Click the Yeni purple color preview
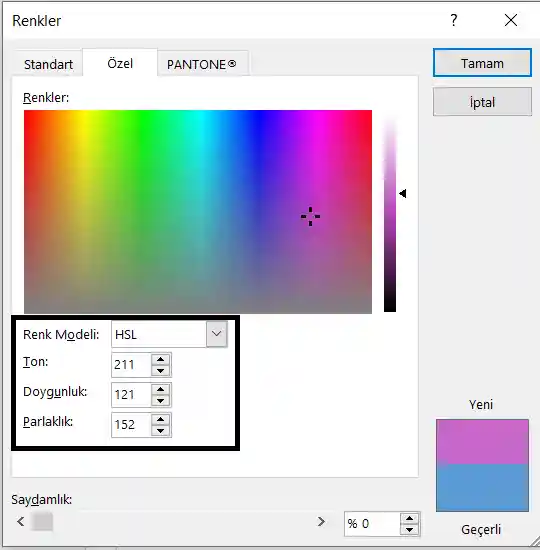540x550 pixels. tap(482, 442)
